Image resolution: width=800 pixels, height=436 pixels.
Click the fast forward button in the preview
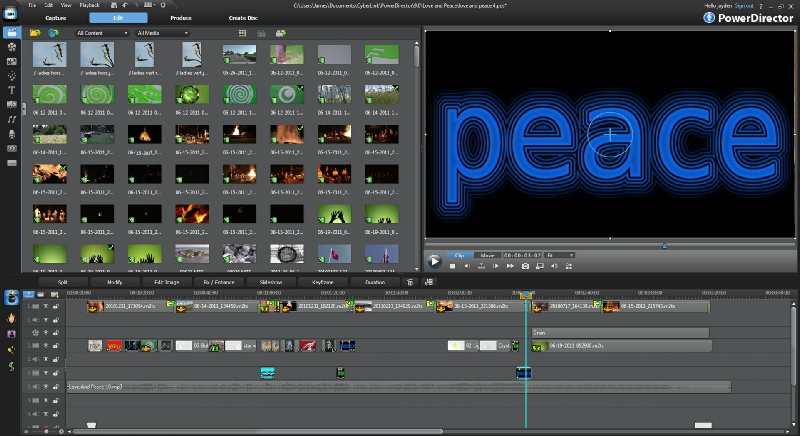point(510,266)
